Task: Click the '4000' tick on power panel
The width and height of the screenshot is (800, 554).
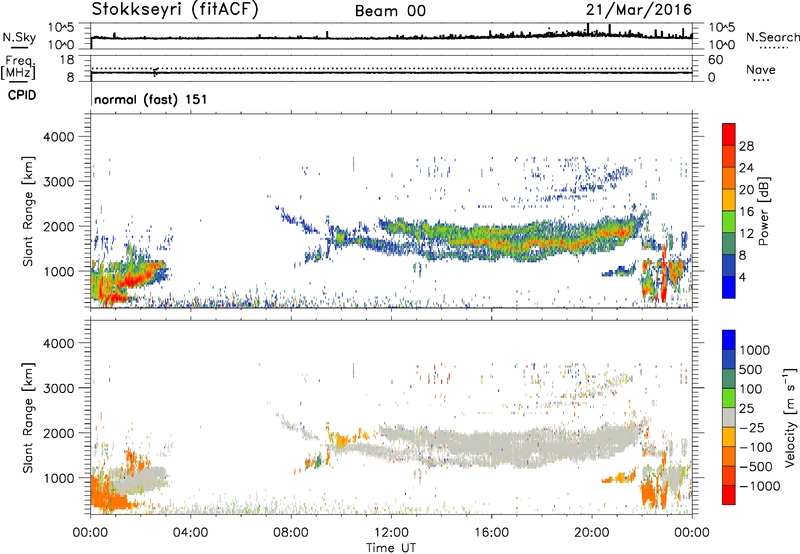Action: 58,137
